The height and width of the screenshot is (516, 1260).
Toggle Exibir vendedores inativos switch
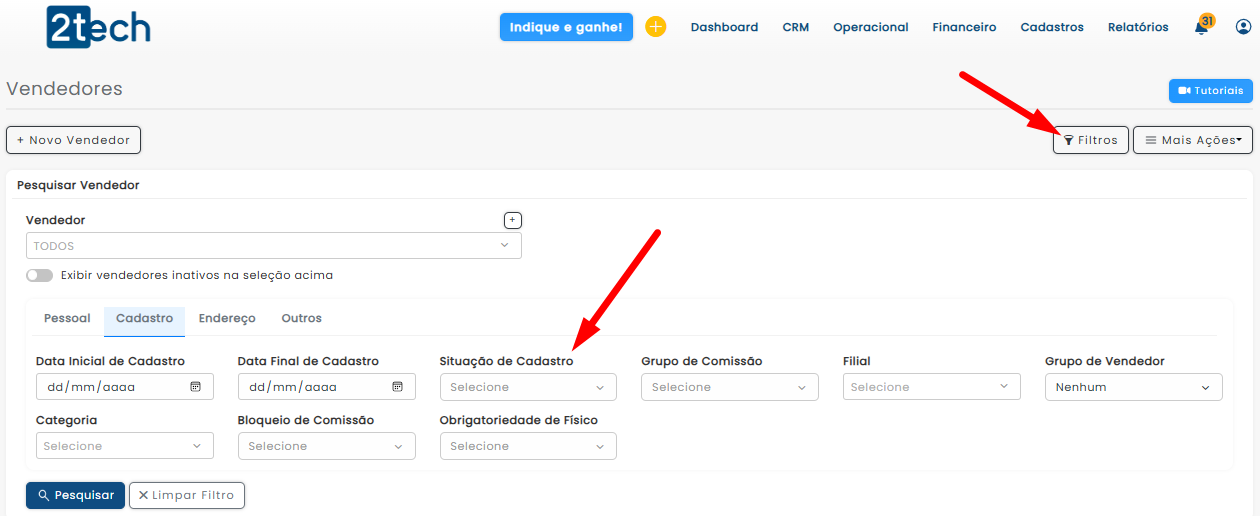pos(39,275)
